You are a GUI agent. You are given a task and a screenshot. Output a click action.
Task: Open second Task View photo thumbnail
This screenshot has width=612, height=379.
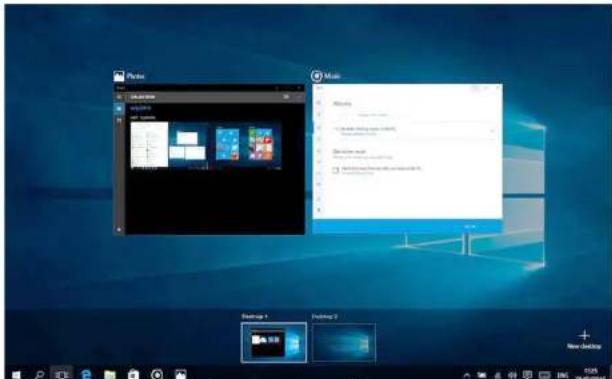click(x=189, y=146)
